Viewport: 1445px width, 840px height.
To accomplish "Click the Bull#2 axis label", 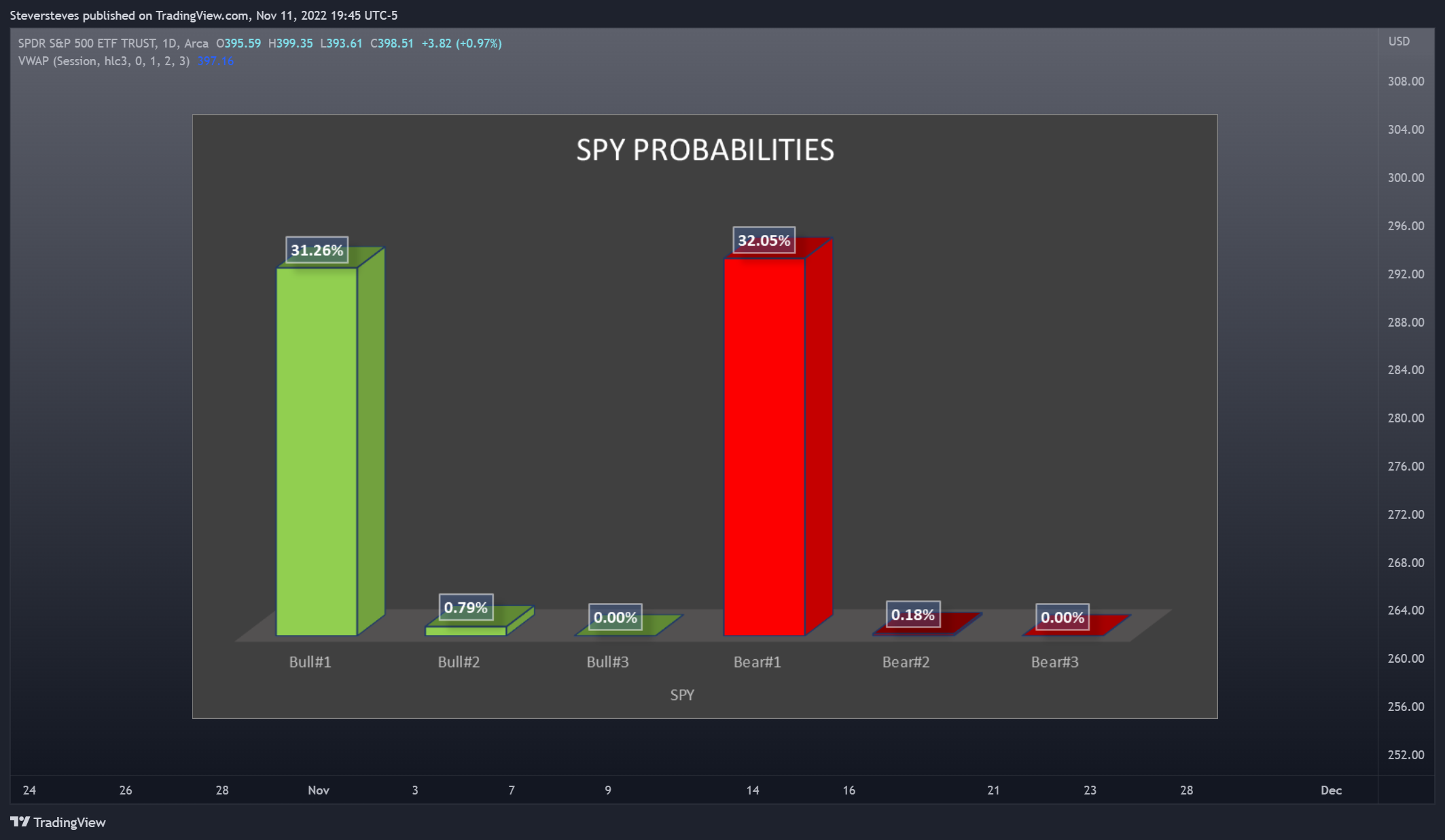I will pyautogui.click(x=459, y=661).
